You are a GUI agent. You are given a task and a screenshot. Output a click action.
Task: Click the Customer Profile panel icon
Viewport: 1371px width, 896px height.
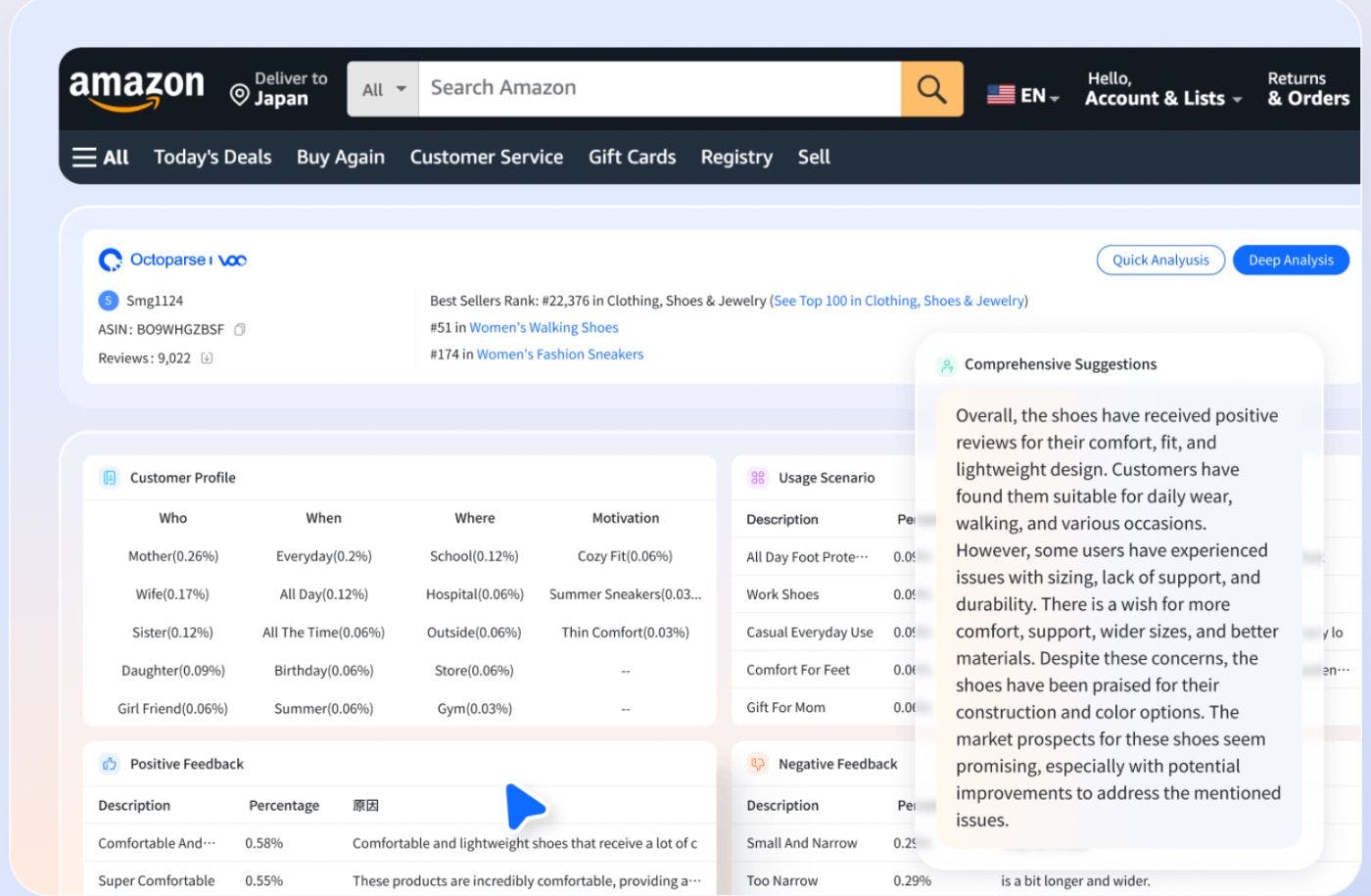tap(110, 478)
